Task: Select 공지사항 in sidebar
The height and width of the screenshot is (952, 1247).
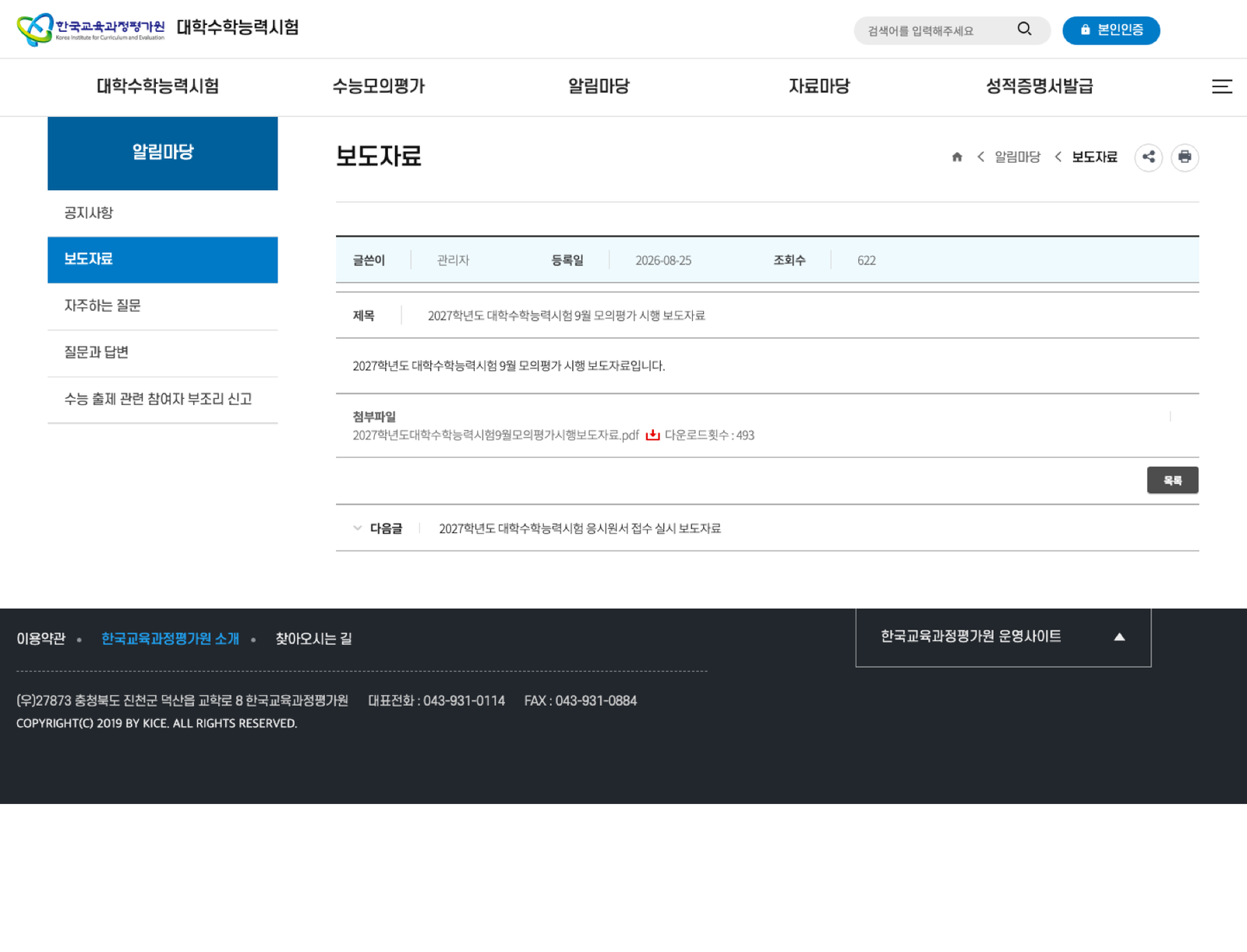Action: [163, 213]
